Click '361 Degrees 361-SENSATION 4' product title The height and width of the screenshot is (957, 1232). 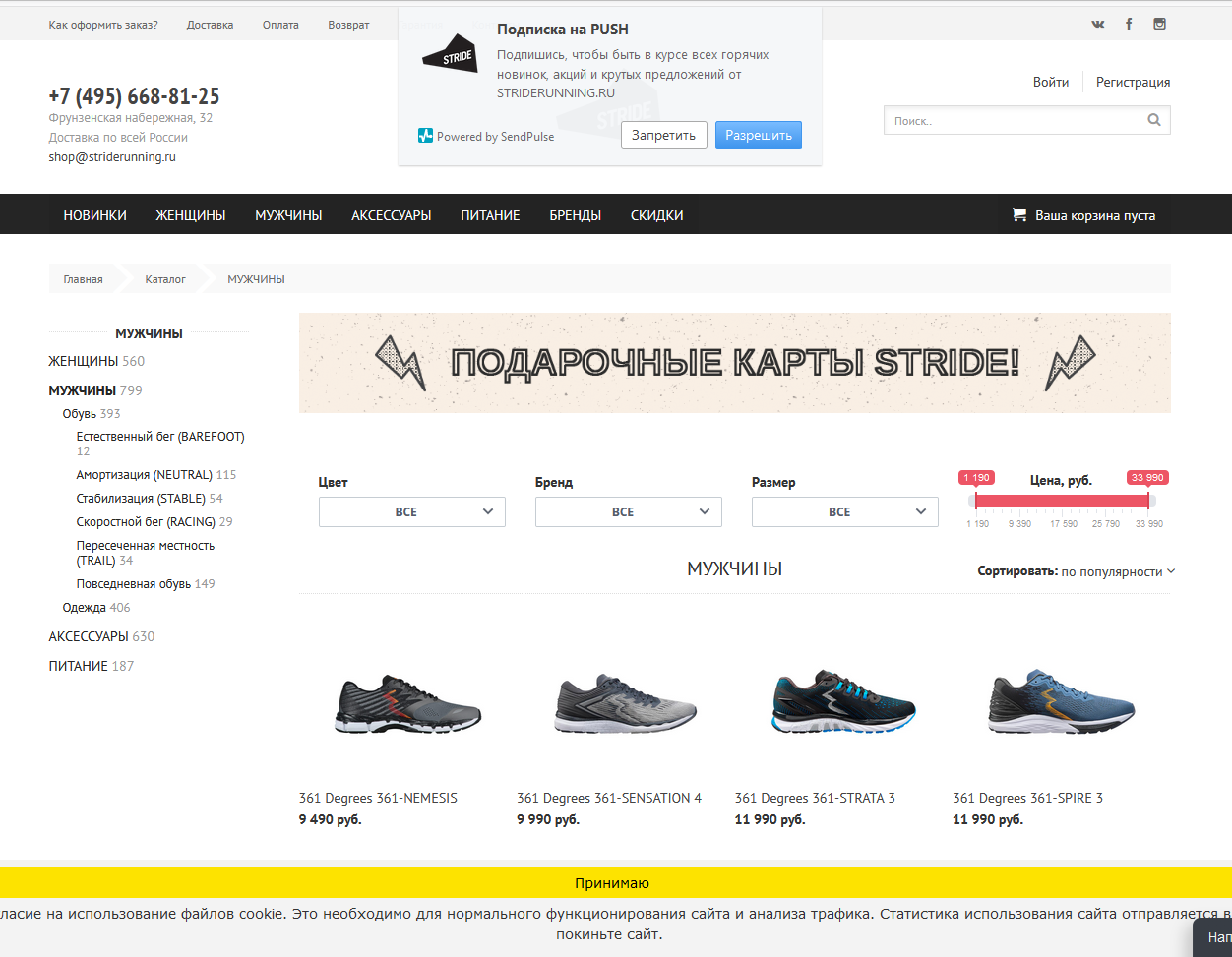click(x=609, y=798)
